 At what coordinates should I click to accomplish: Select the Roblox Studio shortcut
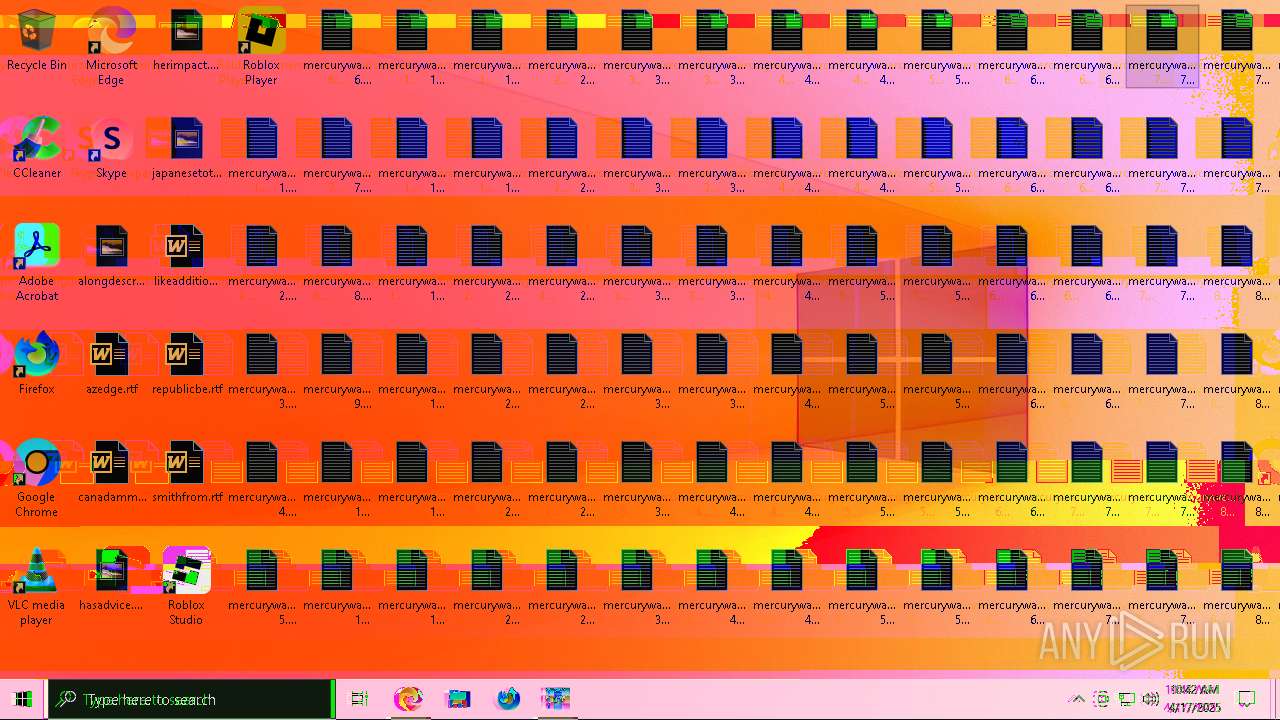186,587
